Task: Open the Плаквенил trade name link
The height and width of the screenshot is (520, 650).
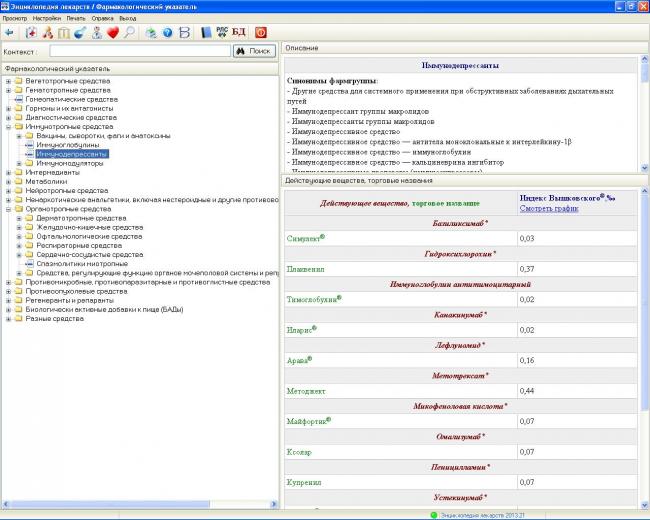Action: click(306, 269)
